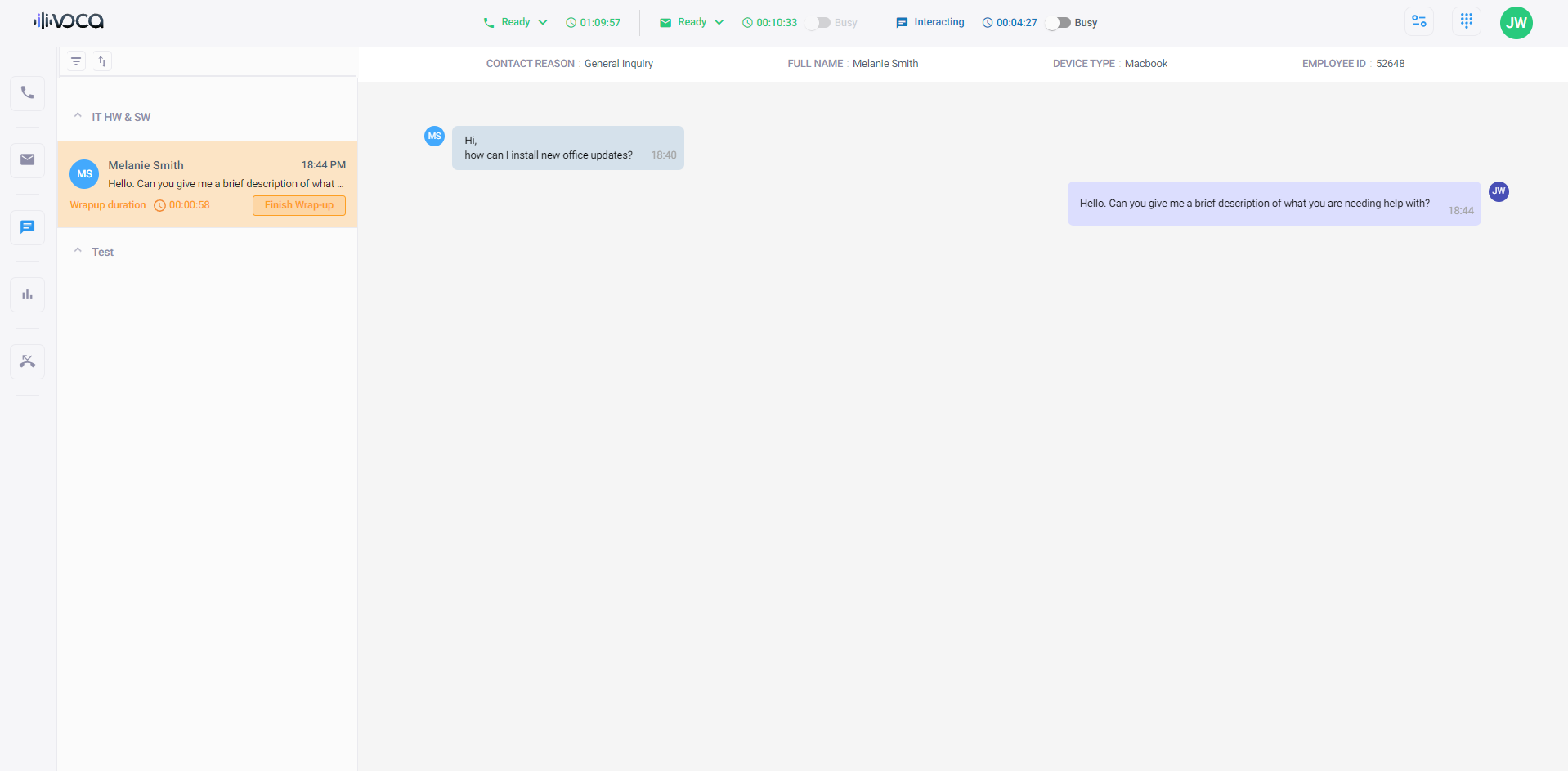Collapse the Test queue group
Viewport: 1568px width, 771px height.
[x=78, y=251]
